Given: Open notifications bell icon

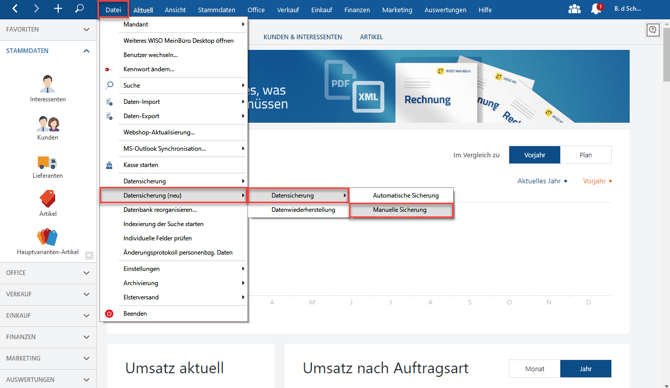Looking at the screenshot, I should pyautogui.click(x=597, y=9).
